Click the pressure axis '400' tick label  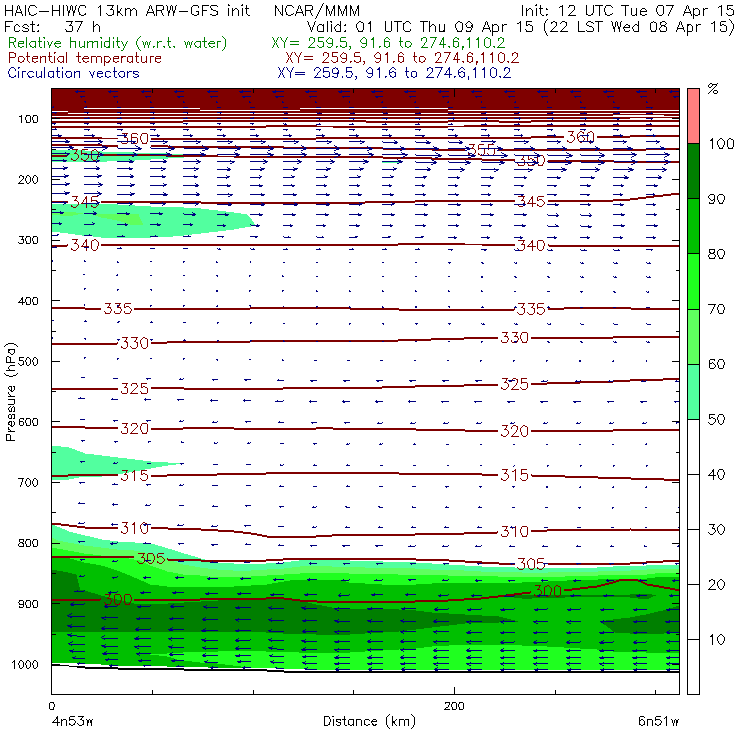(28, 301)
